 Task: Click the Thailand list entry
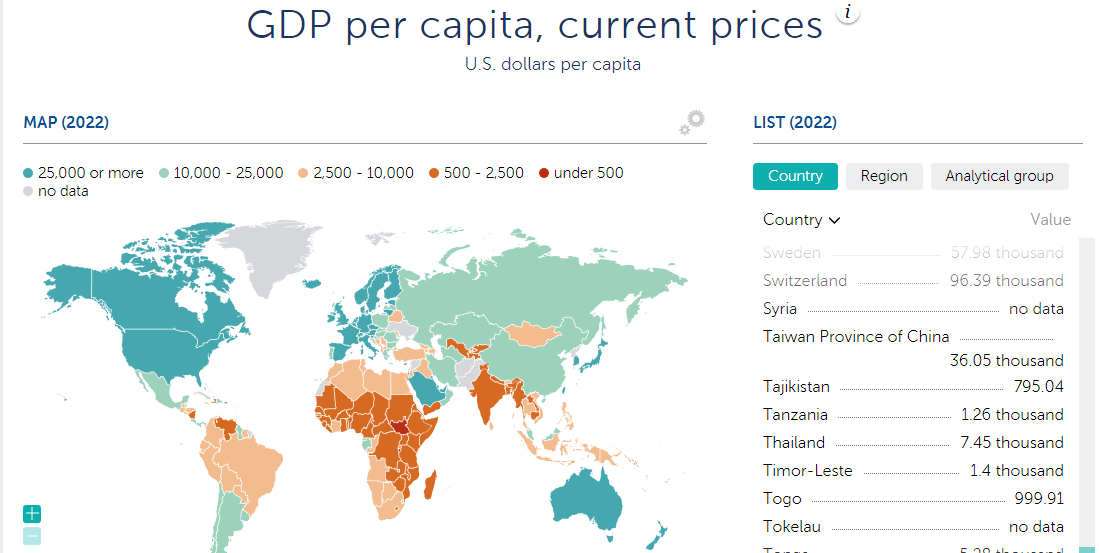[x=794, y=443]
